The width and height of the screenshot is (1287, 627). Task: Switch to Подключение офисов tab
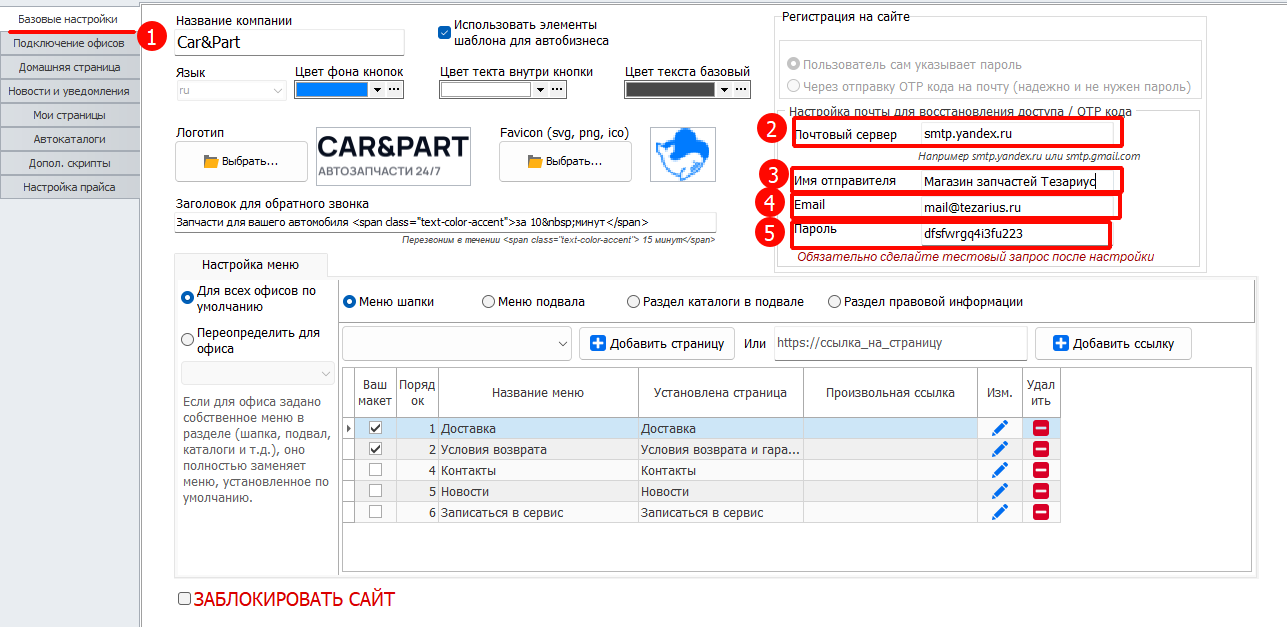pyautogui.click(x=69, y=43)
